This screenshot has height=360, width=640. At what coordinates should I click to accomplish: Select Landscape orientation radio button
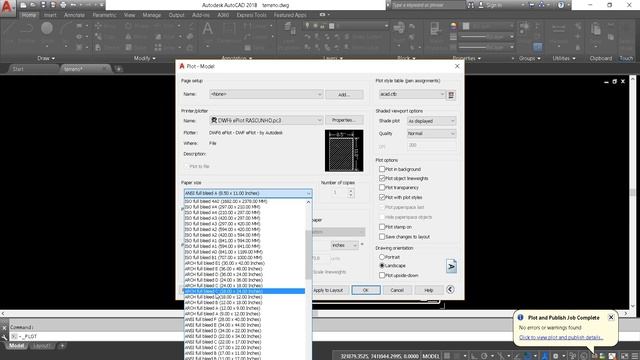point(382,266)
